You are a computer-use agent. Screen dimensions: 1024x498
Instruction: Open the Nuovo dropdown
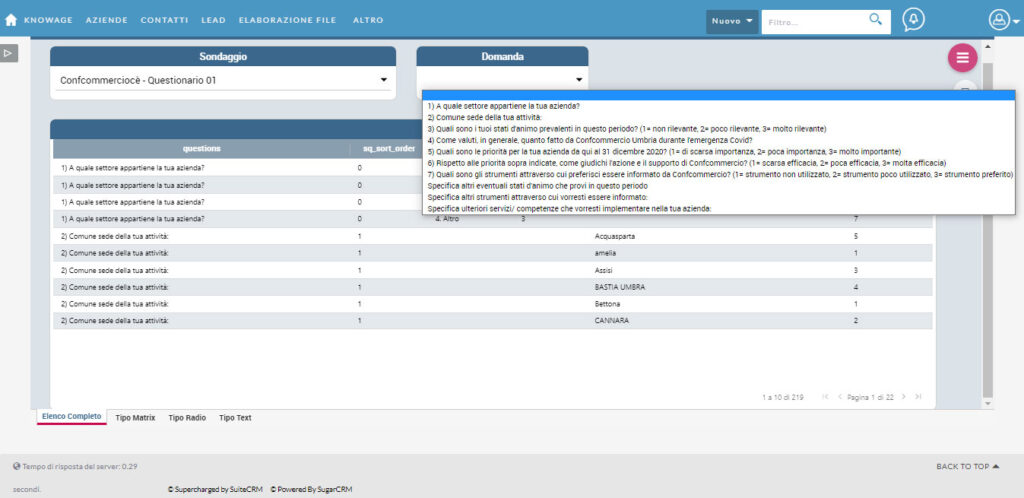pyautogui.click(x=732, y=21)
